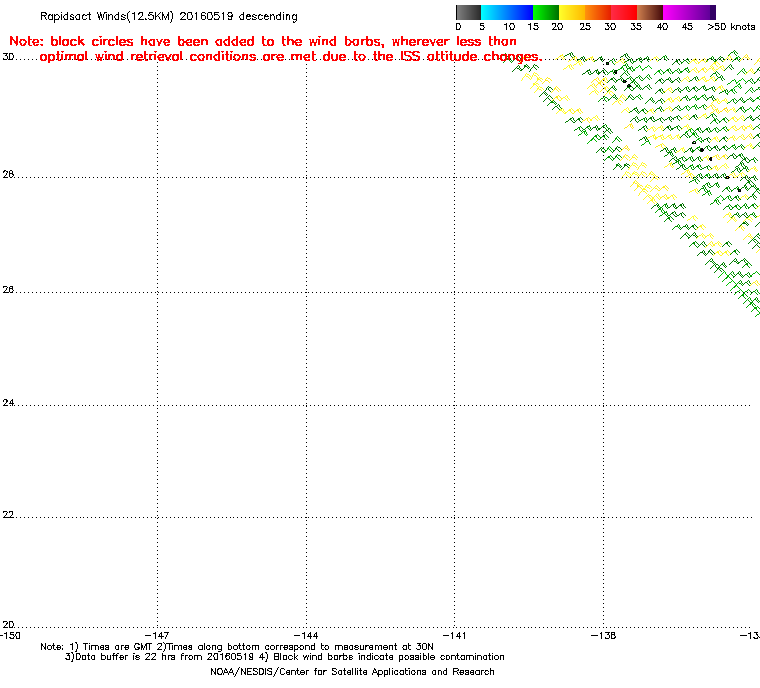
Task: Click the brown 35-40 knots legend segment
Action: point(650,12)
